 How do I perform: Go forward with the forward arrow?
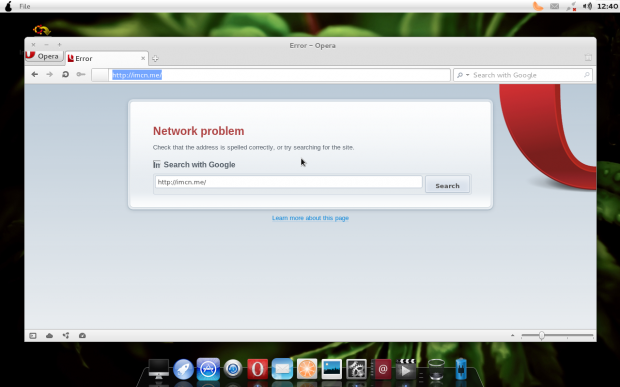pyautogui.click(x=49, y=74)
